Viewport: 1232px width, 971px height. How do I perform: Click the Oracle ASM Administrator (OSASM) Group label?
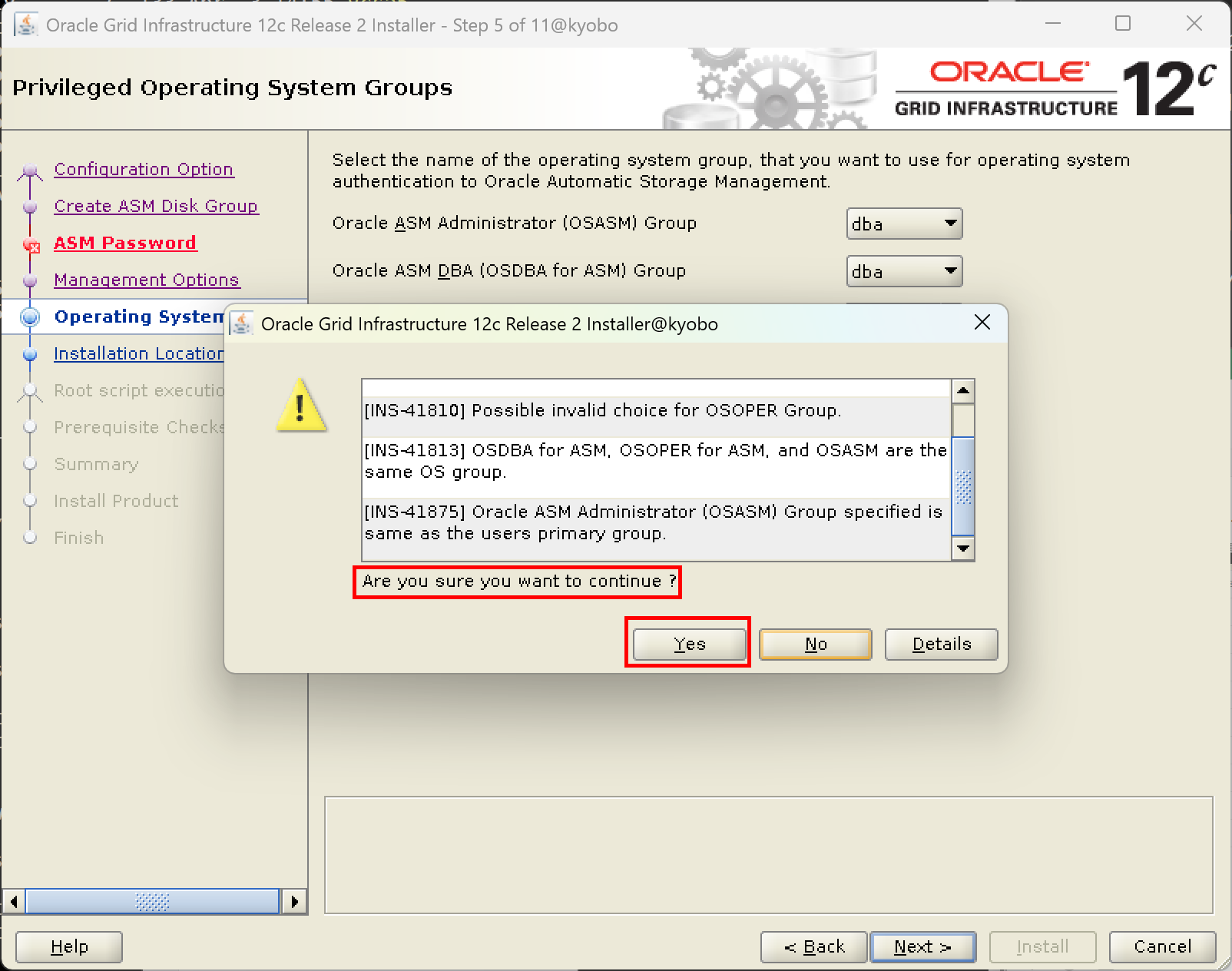(515, 223)
